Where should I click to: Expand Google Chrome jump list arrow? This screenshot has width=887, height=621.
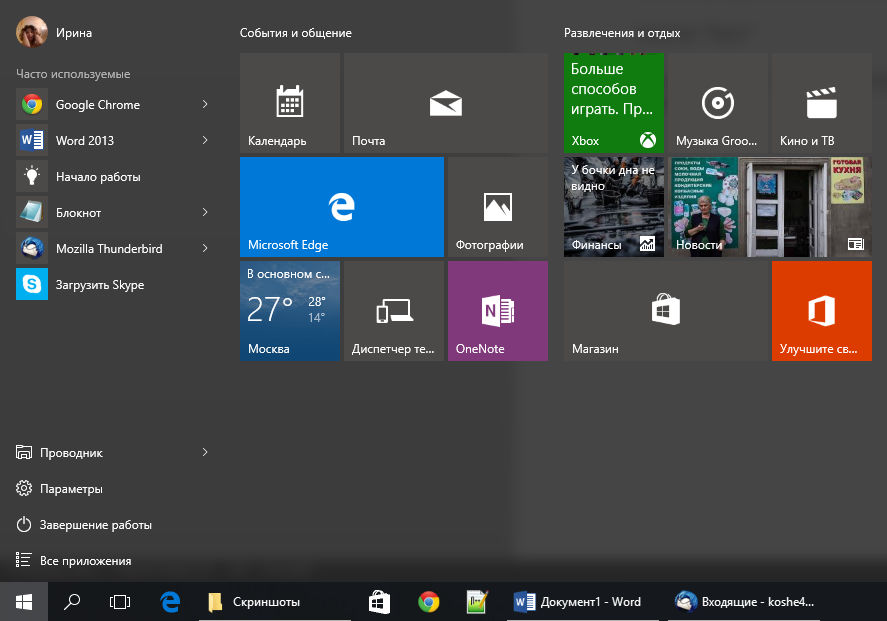pyautogui.click(x=205, y=105)
